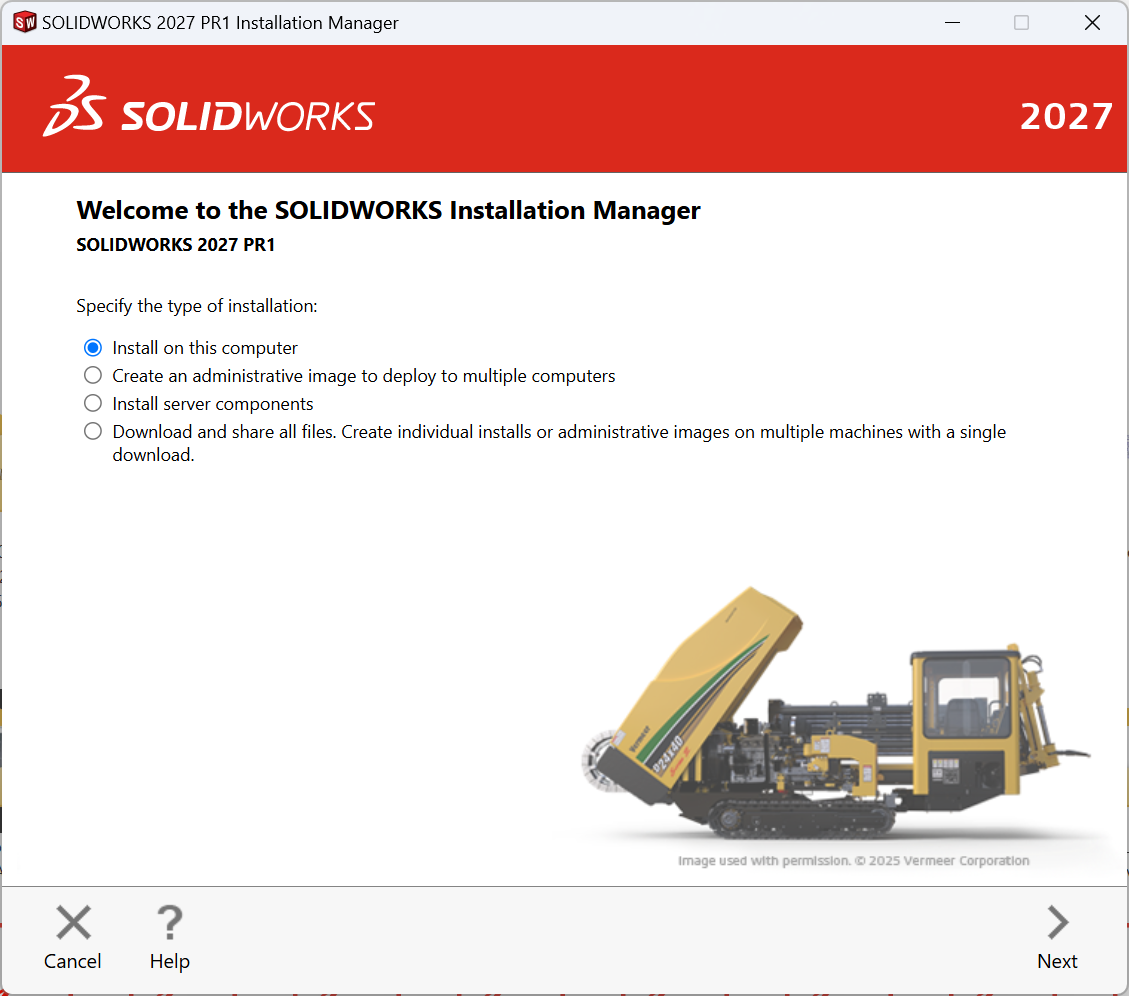Click the title bar text SOLIDWORKS 2027 PR1 Installation Manager
Image resolution: width=1129 pixels, height=996 pixels.
220,23
